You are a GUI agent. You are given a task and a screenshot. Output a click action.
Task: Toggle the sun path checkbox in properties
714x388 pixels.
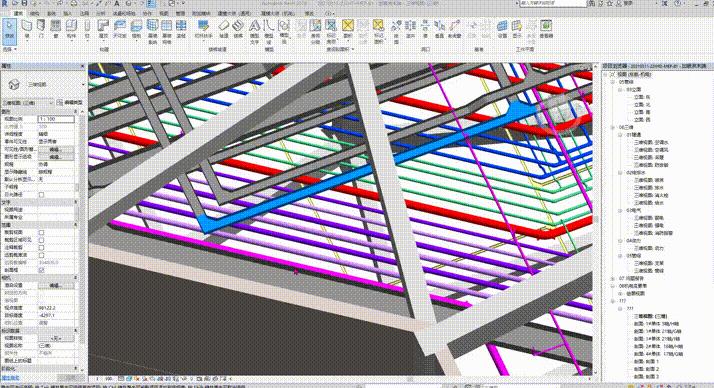[x=41, y=194]
